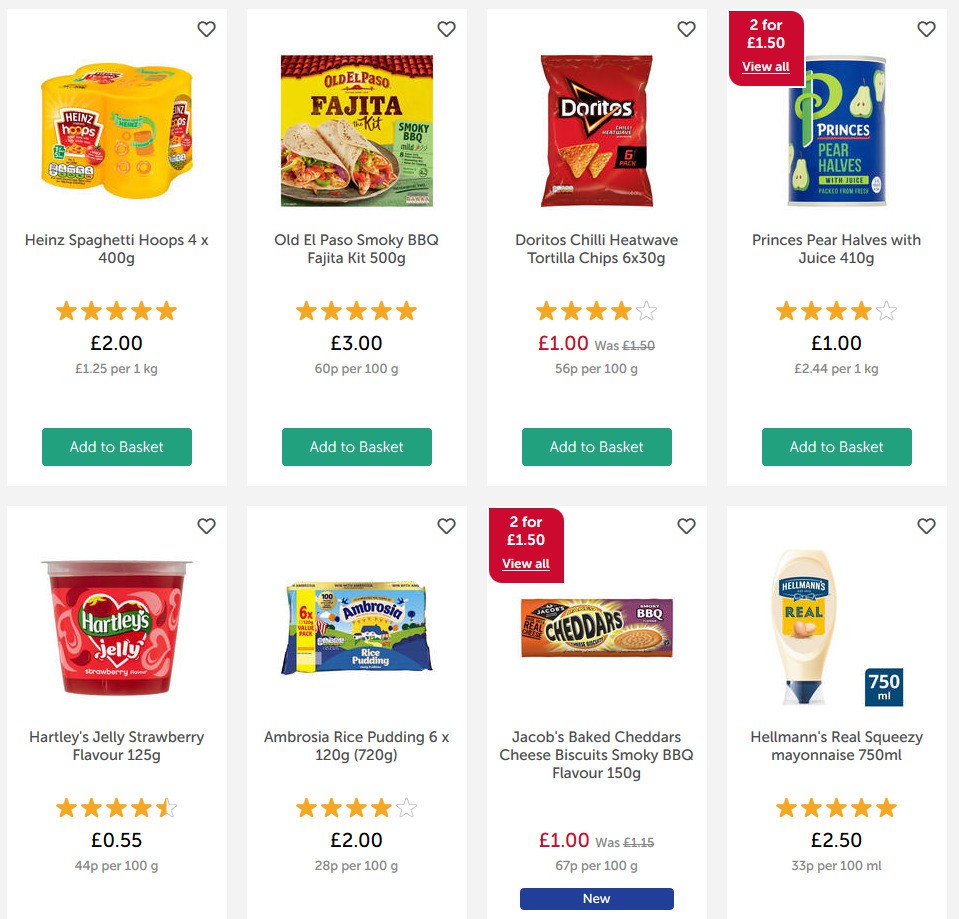Favourite Jacob's Baked Cheddars with the heart icon
Viewport: 959px width, 919px height.
click(687, 525)
